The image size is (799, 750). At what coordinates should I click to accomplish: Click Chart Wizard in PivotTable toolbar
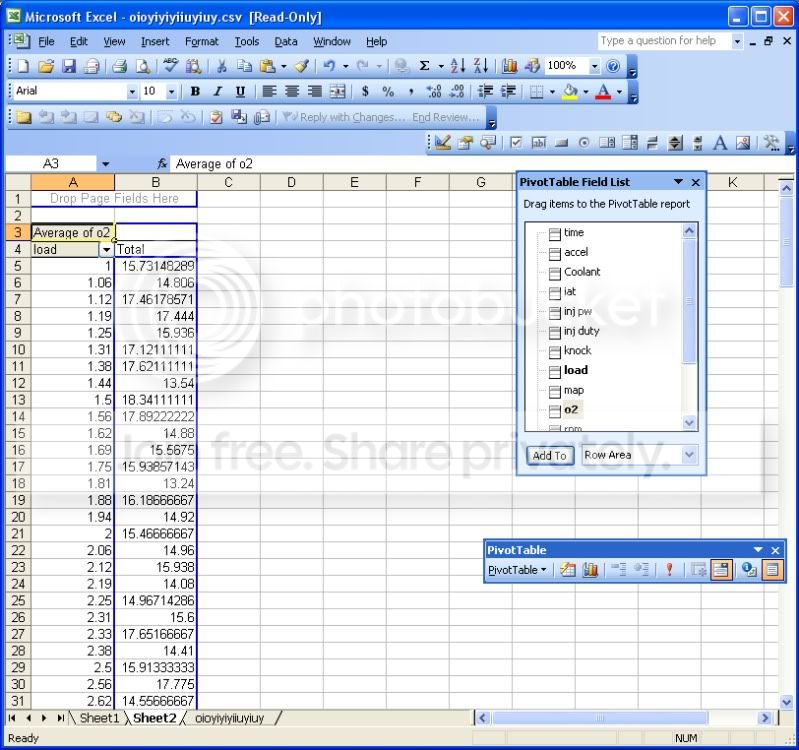[x=590, y=570]
